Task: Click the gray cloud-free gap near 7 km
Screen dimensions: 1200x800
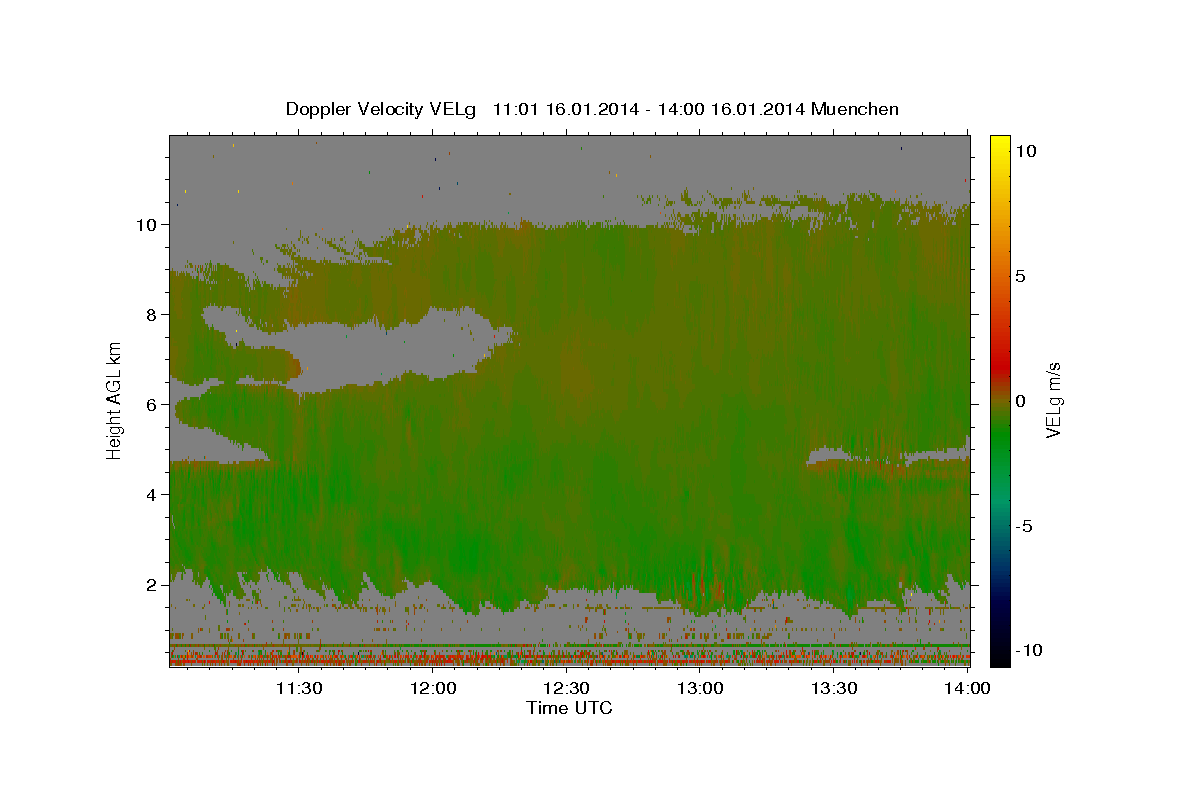Action: pyautogui.click(x=380, y=352)
